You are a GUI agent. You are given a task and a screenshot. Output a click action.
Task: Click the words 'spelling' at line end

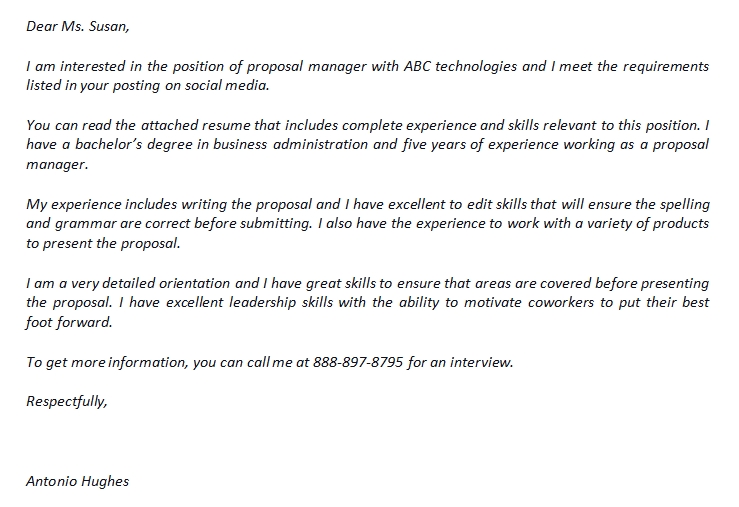click(685, 204)
